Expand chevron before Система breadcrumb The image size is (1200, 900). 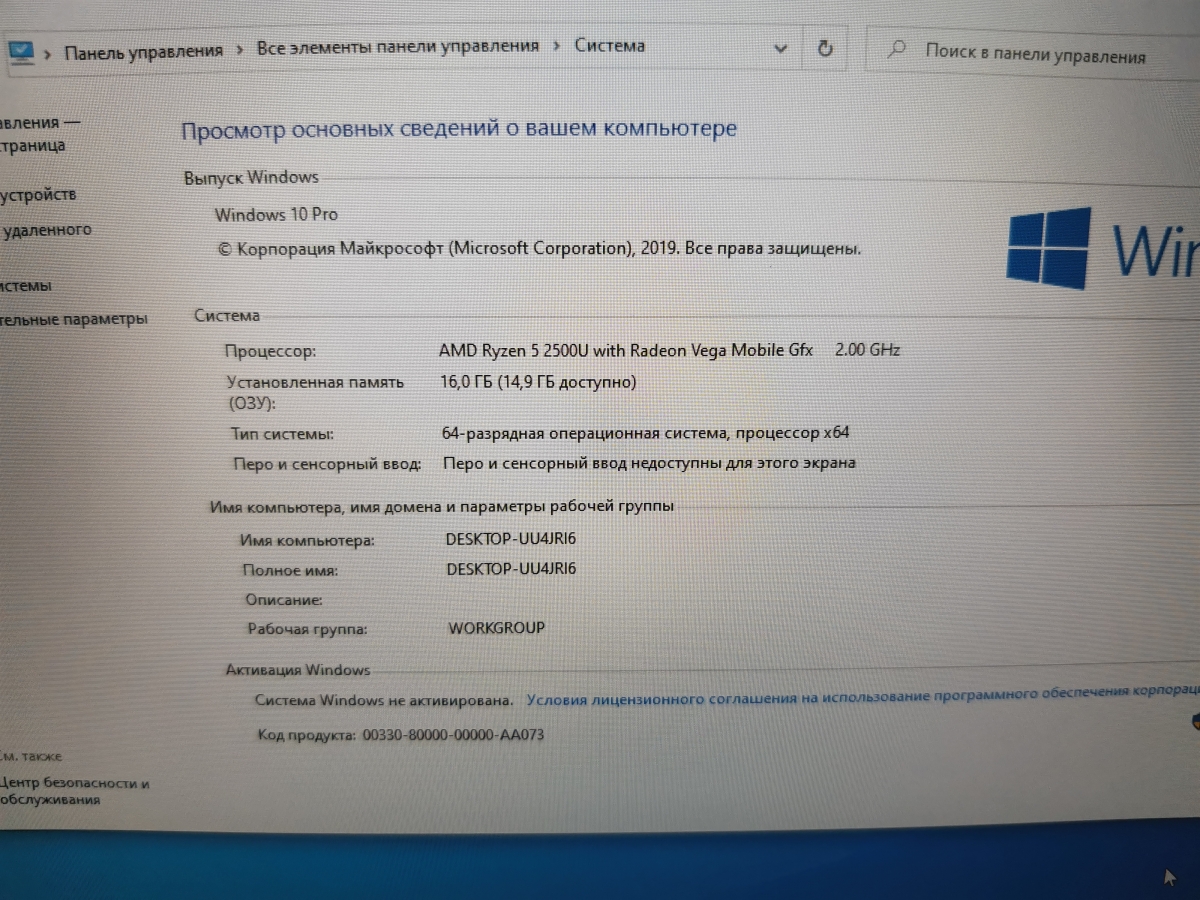557,46
